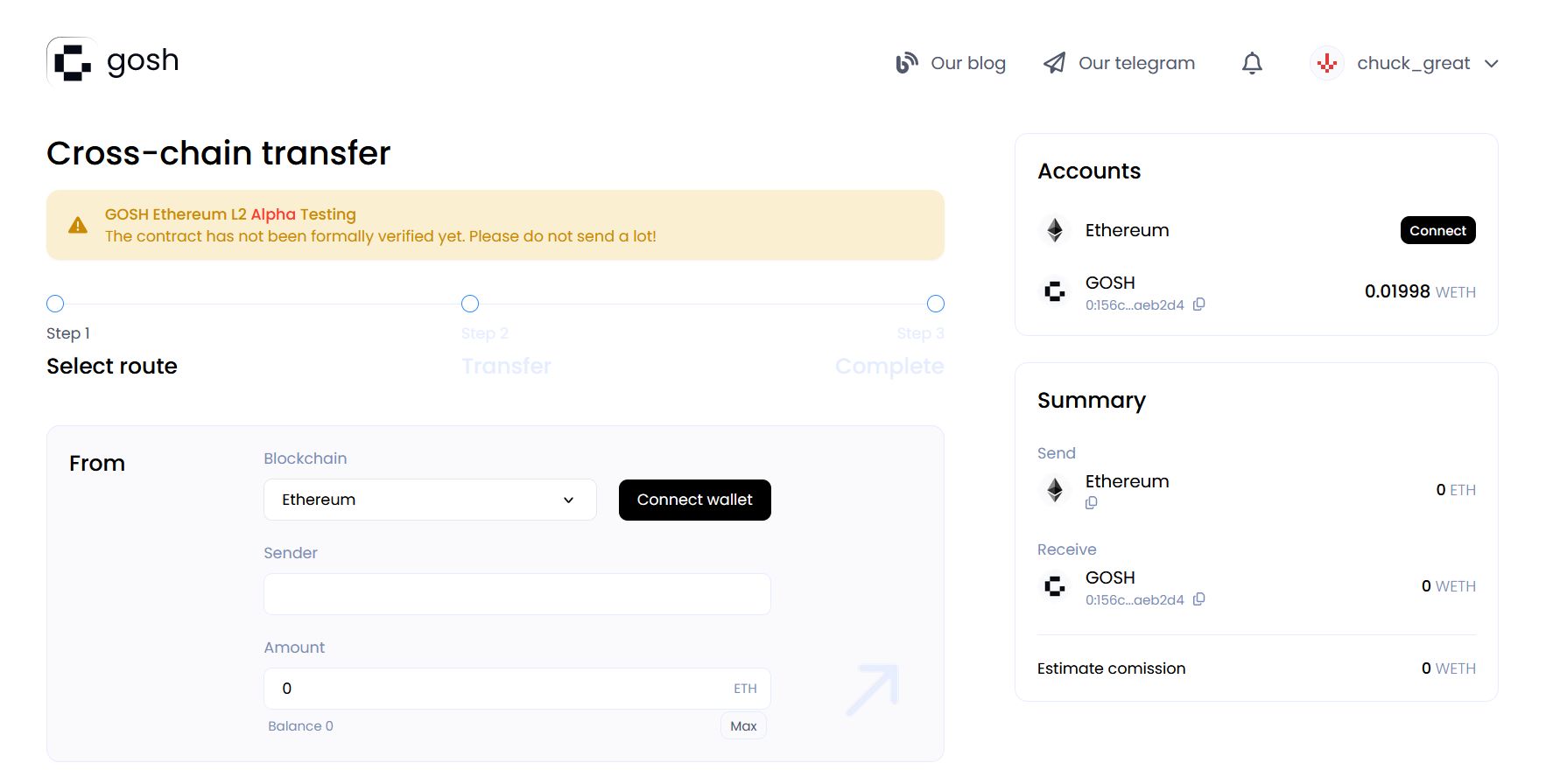This screenshot has height=784, width=1553.
Task: Click the chuck_great user avatar
Action: 1326,63
